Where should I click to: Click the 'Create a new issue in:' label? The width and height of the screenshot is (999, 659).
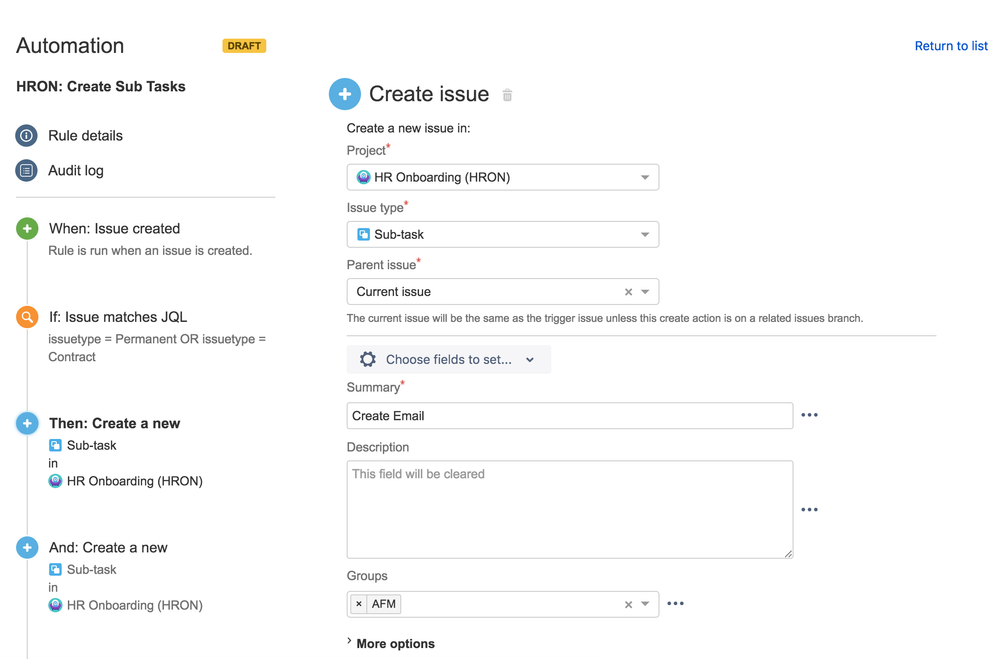coord(408,128)
